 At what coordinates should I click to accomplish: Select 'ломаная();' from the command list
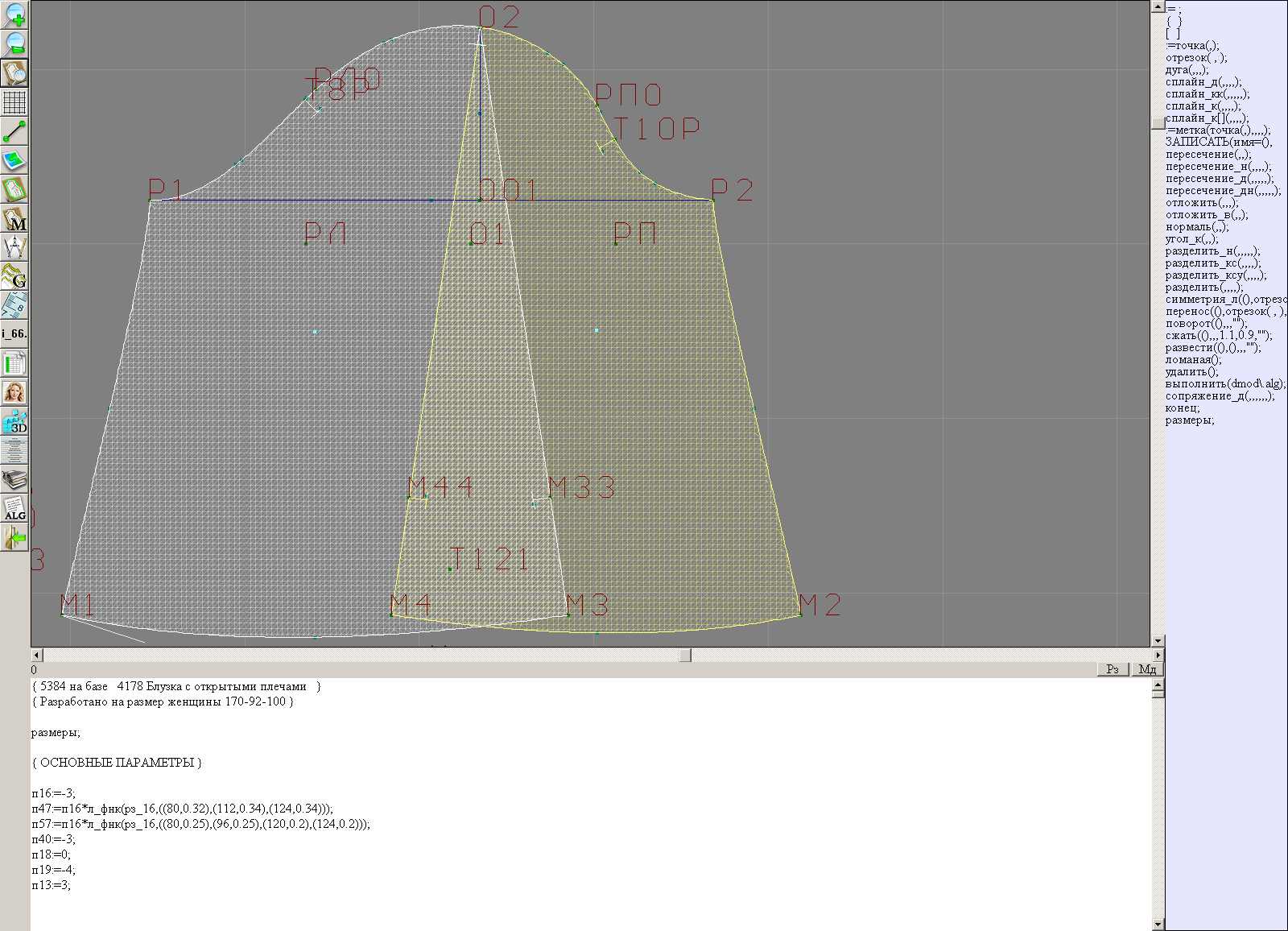click(x=1193, y=360)
